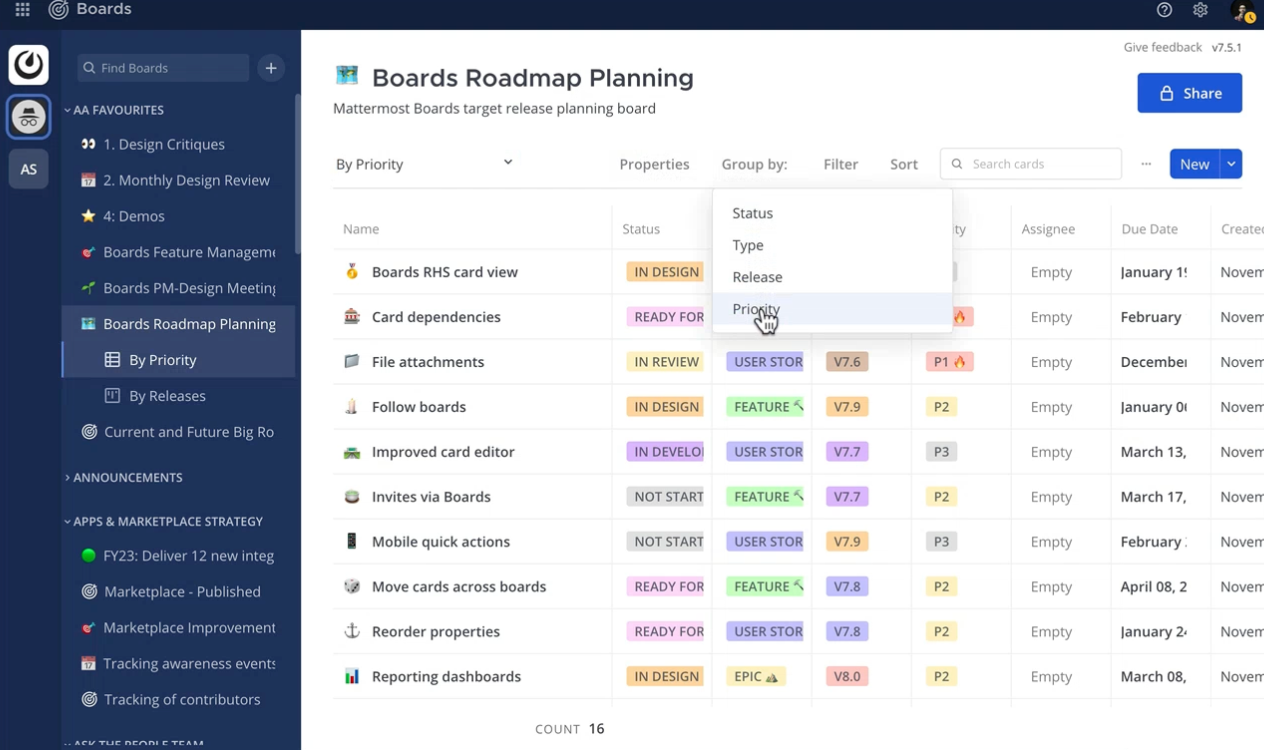
Task: Click the Search cards field
Action: pos(1031,164)
